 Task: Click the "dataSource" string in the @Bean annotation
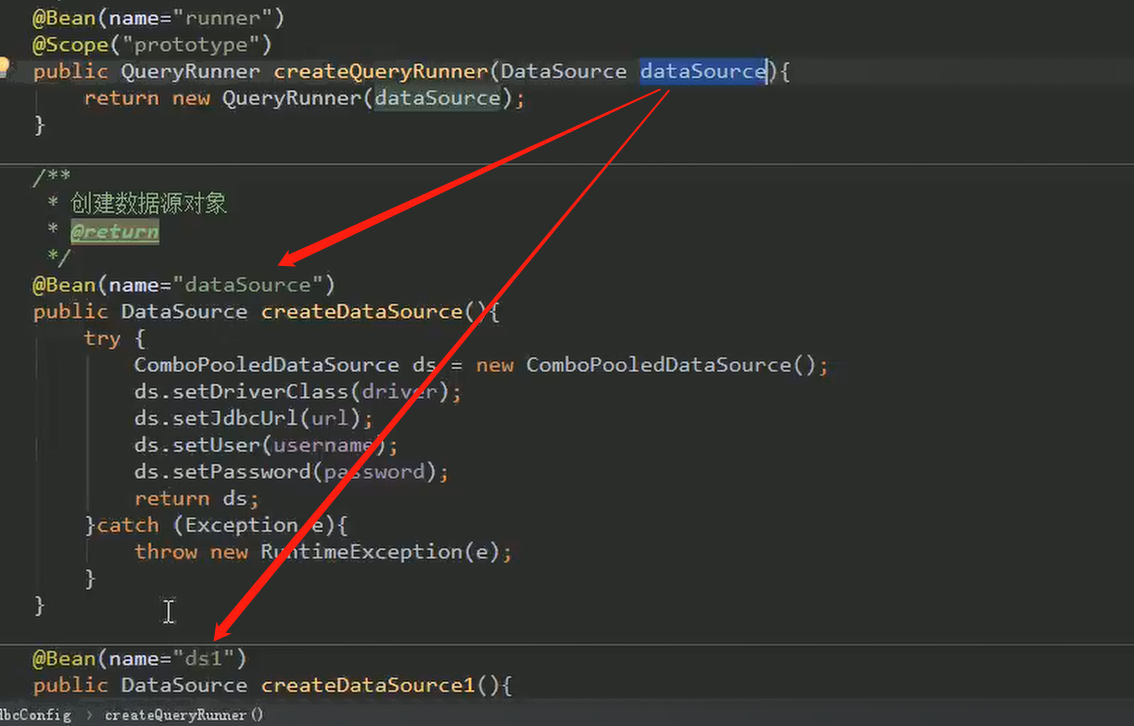click(x=247, y=285)
